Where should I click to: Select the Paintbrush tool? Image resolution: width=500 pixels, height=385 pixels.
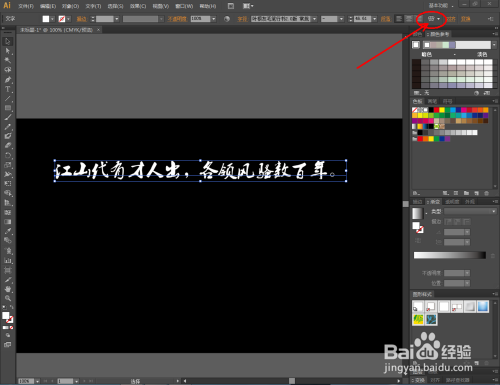tap(8, 117)
